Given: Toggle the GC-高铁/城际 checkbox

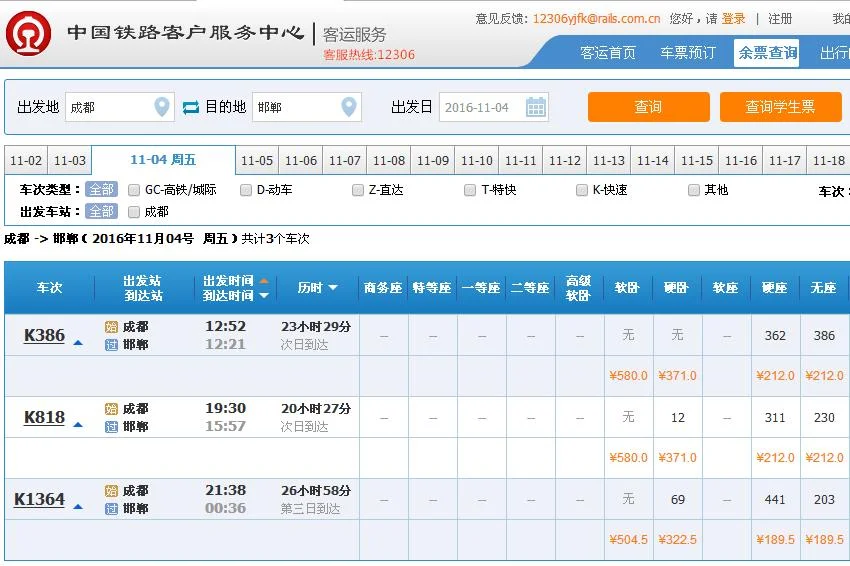Looking at the screenshot, I should tap(134, 190).
